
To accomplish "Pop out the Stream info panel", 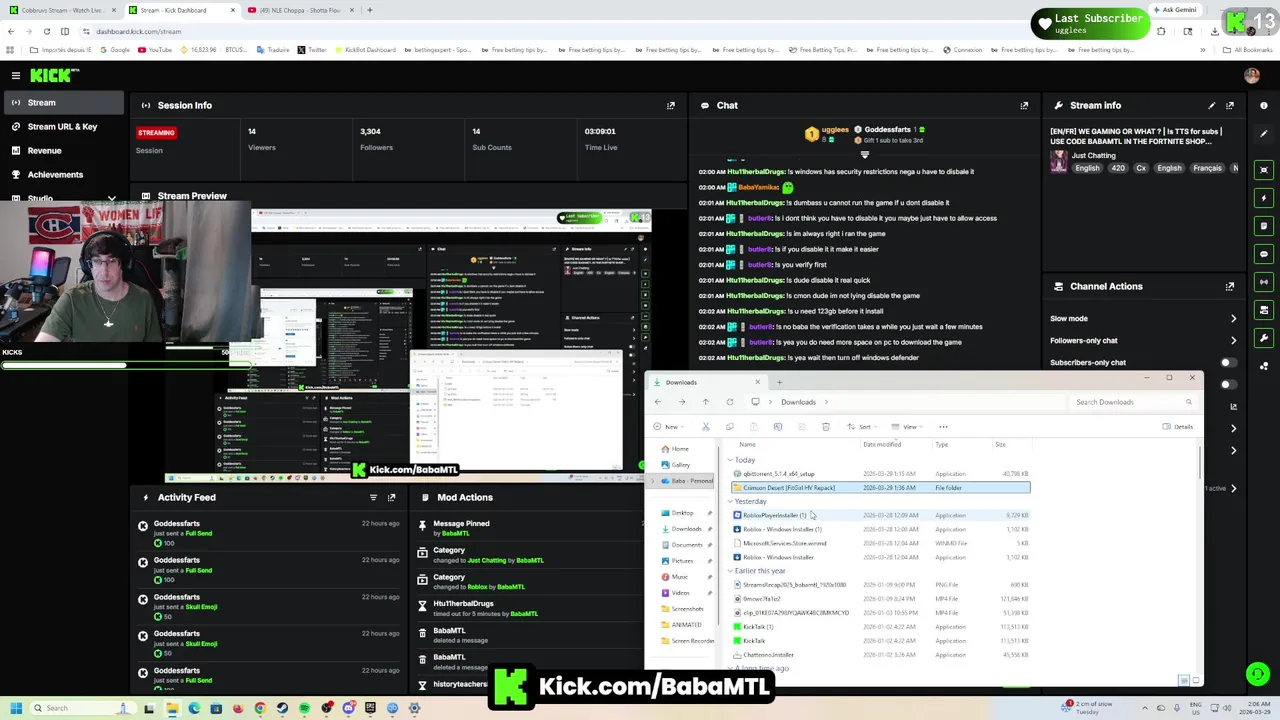I will [x=1230, y=105].
